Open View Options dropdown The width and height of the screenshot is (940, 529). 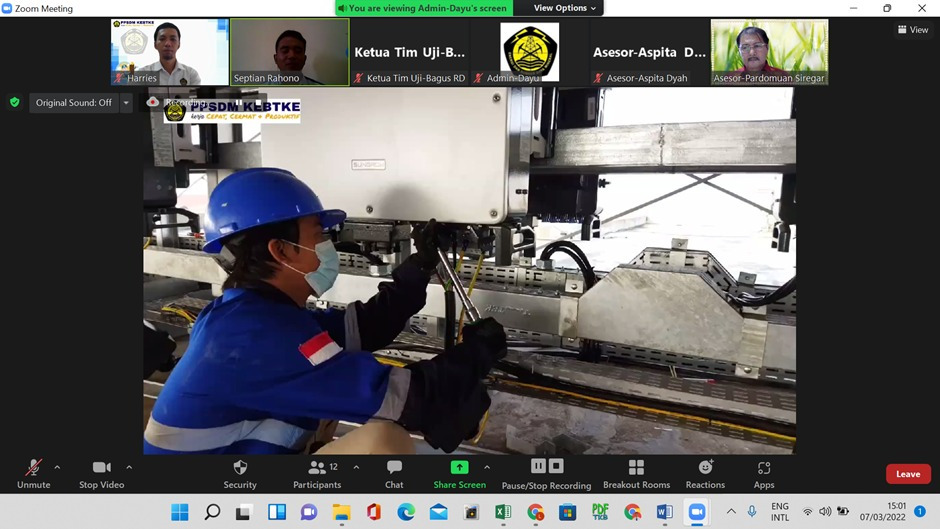click(565, 8)
